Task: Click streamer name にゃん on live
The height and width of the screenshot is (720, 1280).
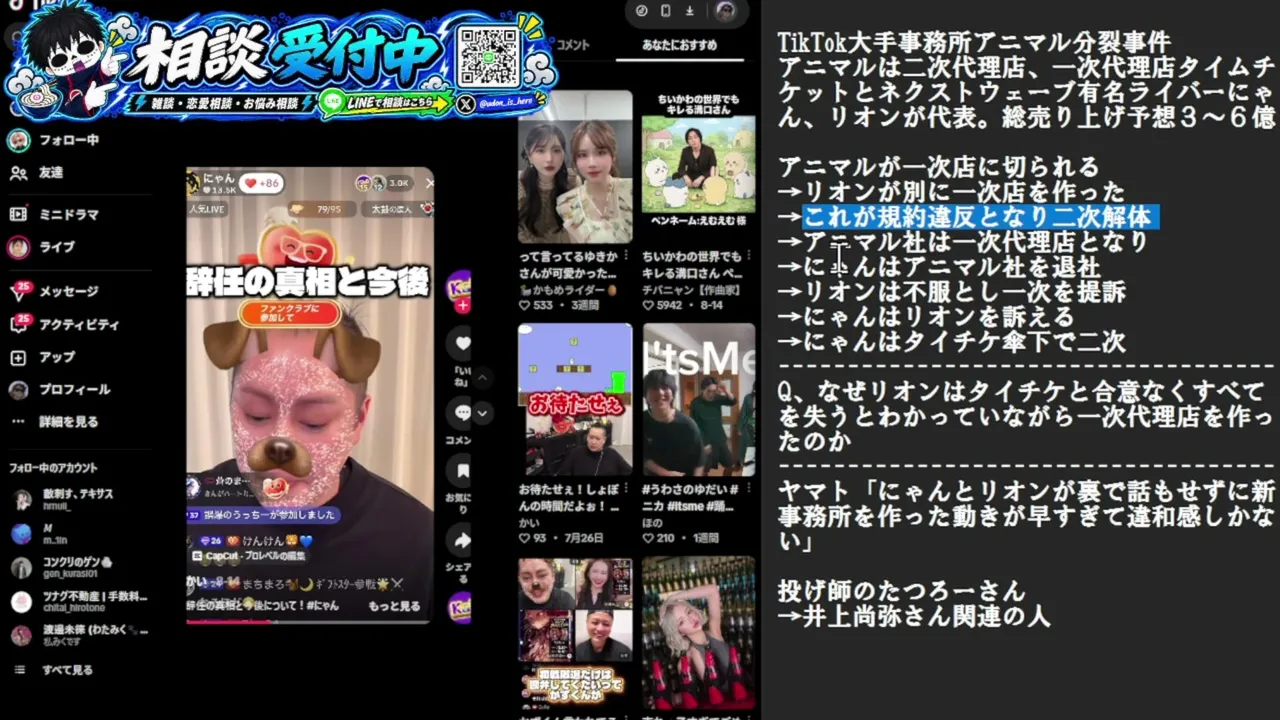Action: [218, 178]
